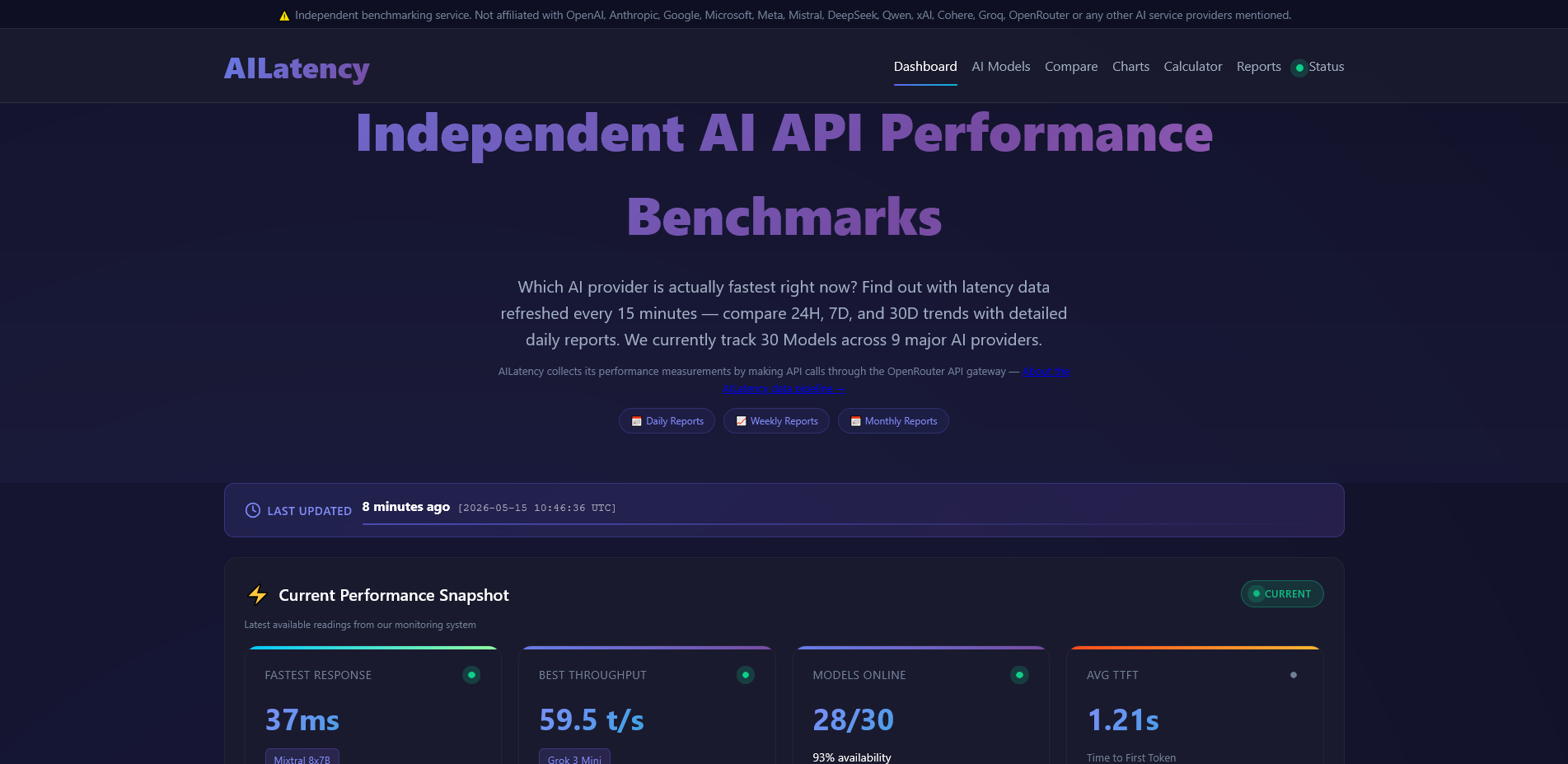Viewport: 1568px width, 764px height.
Task: Click the Daily Reports calendar icon
Action: coord(637,421)
